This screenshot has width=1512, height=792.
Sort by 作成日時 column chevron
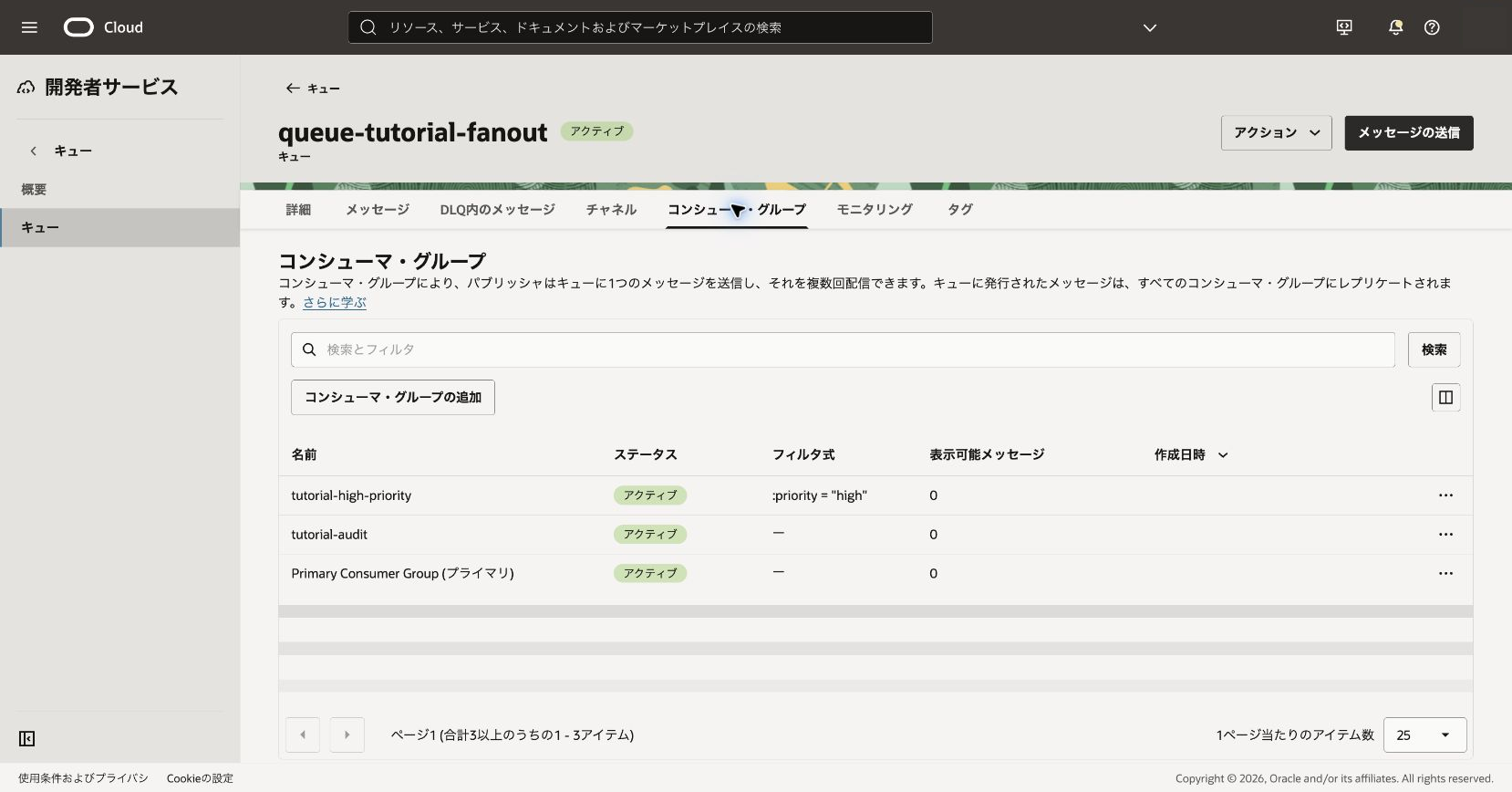click(x=1223, y=454)
